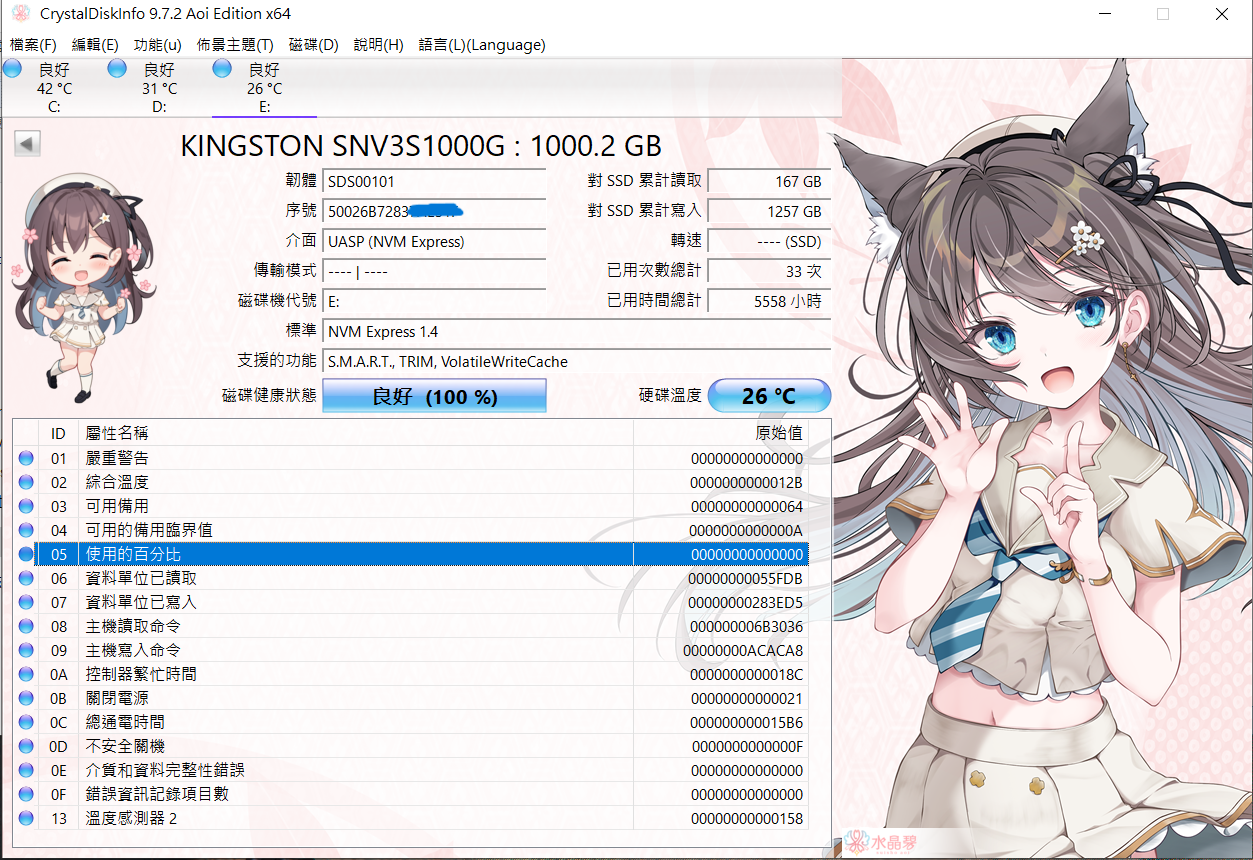Image resolution: width=1253 pixels, height=860 pixels.
Task: Open the 檔案(F) menu
Action: tap(33, 45)
